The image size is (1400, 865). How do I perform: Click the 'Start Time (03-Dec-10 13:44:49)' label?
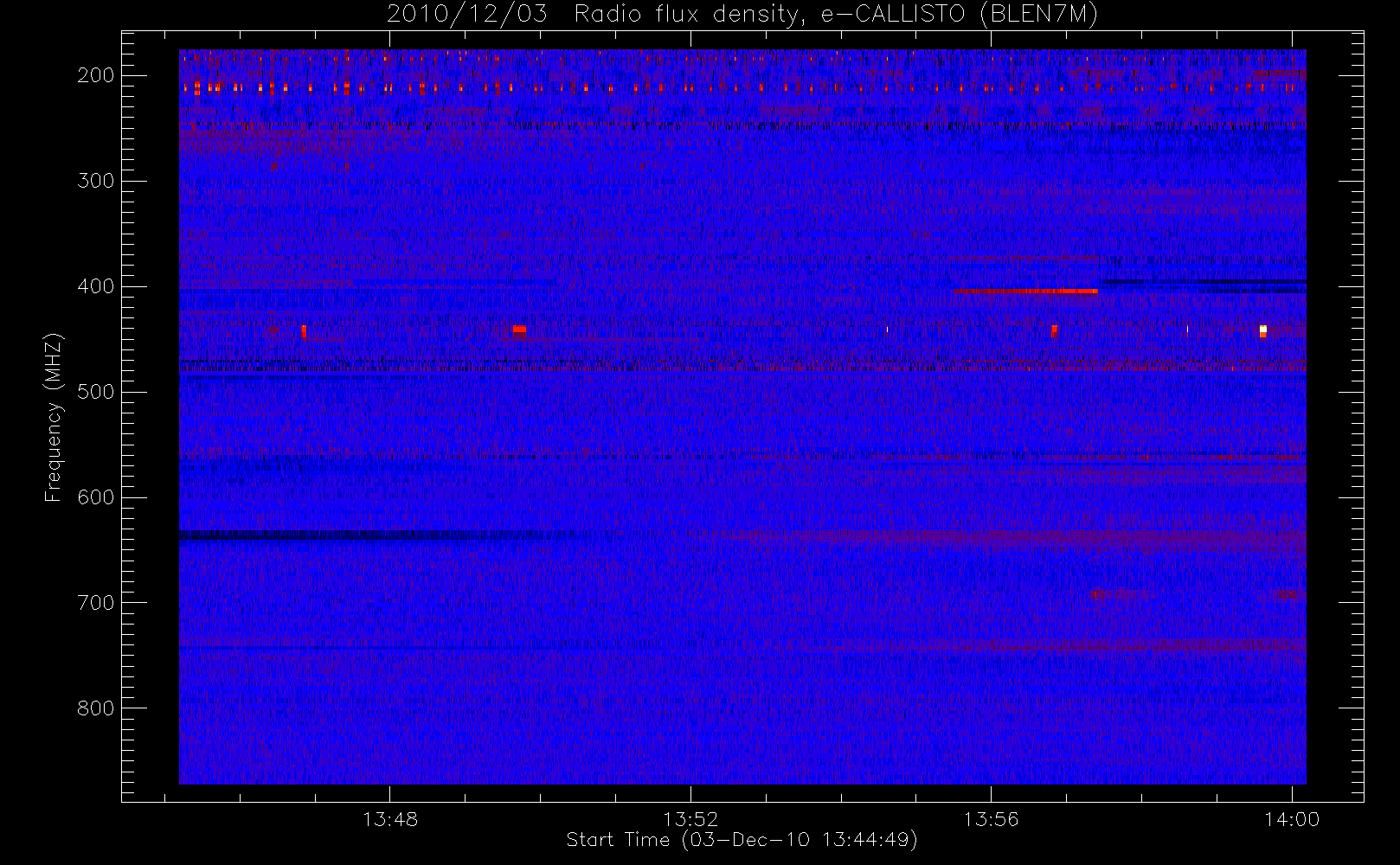click(x=742, y=840)
